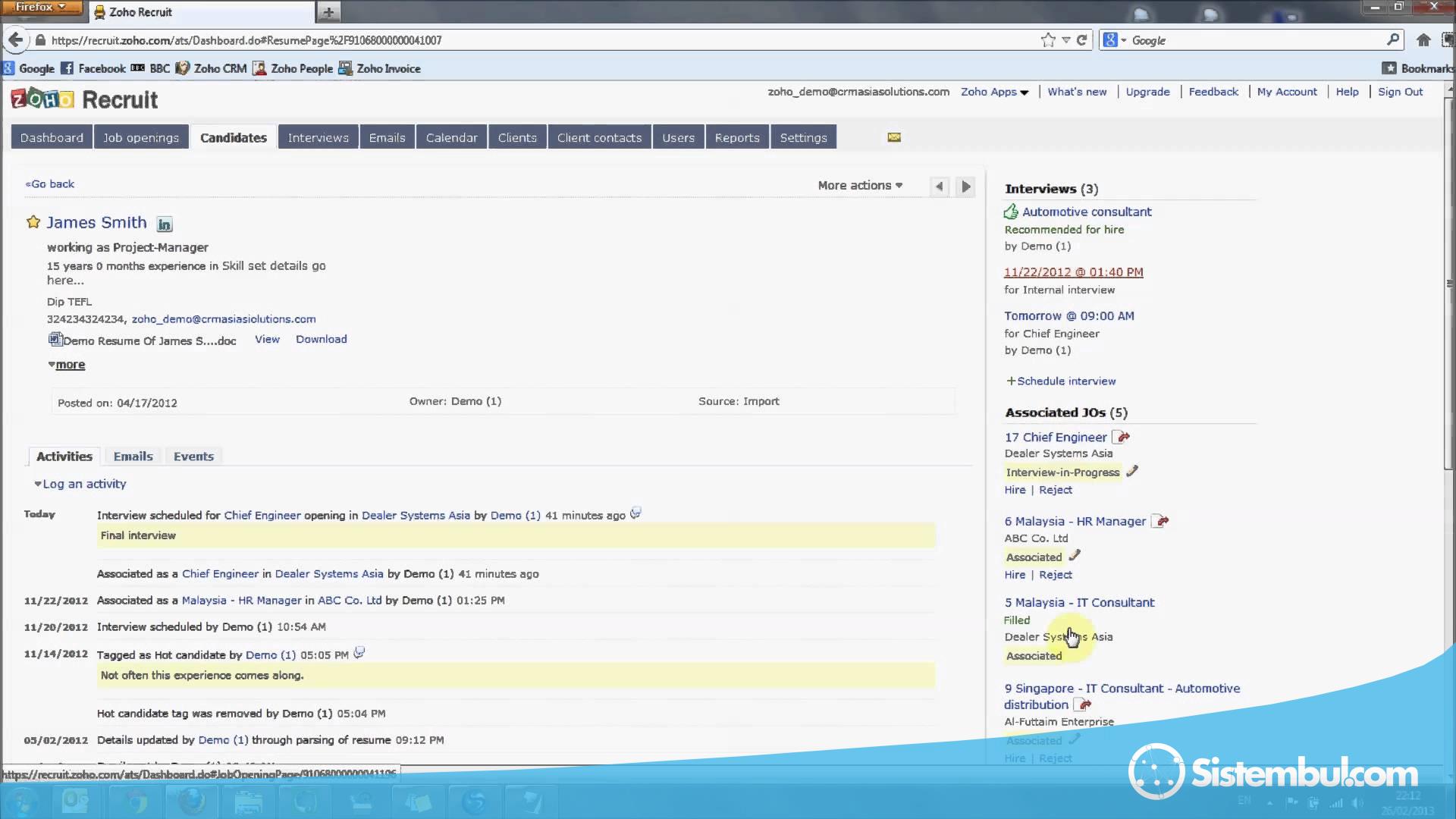Open the Settings tab
The height and width of the screenshot is (819, 1456).
click(803, 137)
